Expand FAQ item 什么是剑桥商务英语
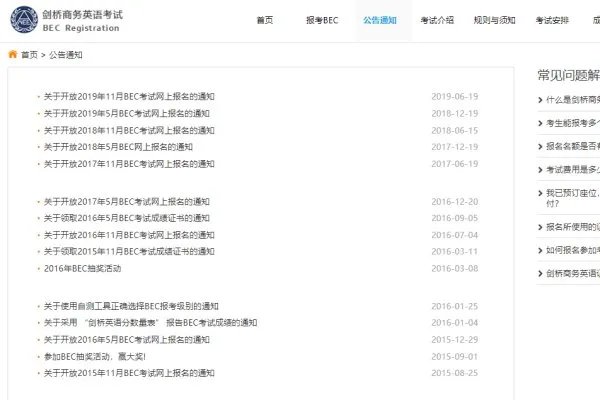 tap(572, 100)
